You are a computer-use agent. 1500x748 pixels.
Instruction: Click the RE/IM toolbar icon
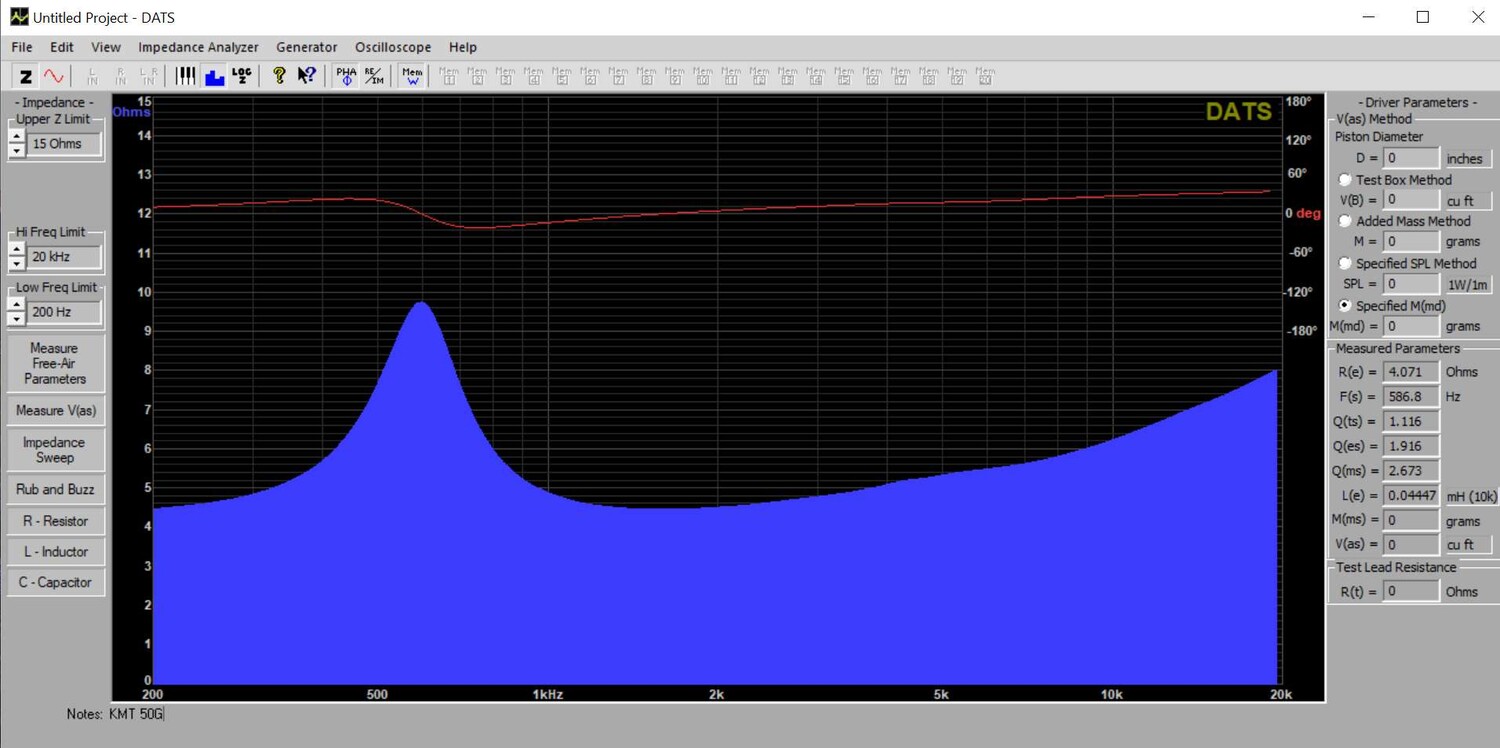click(x=374, y=76)
